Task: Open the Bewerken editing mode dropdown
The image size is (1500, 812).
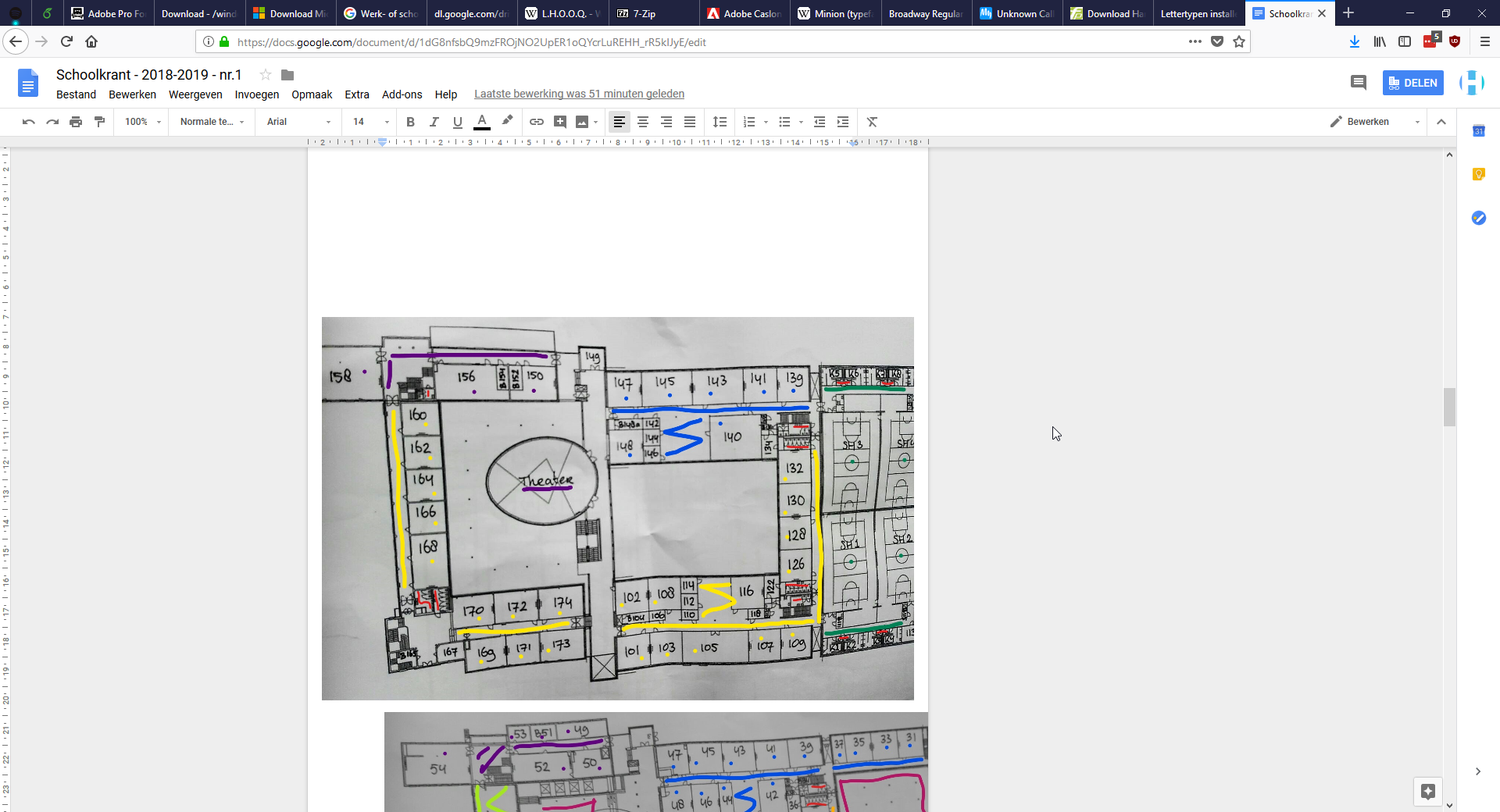Action: click(1375, 122)
